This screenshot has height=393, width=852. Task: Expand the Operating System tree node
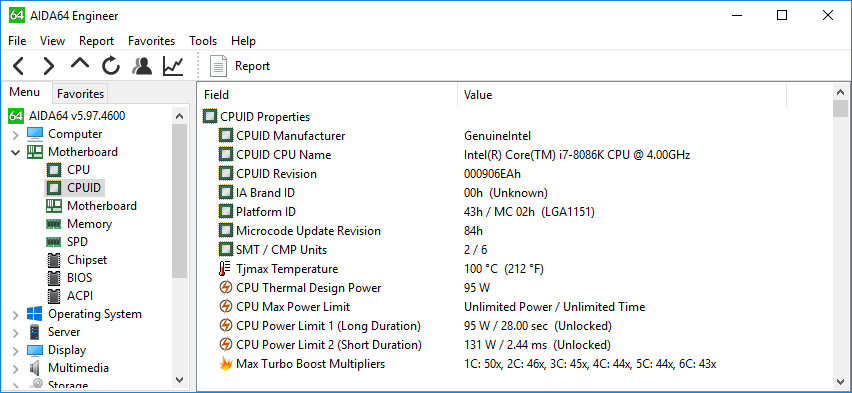pos(15,314)
